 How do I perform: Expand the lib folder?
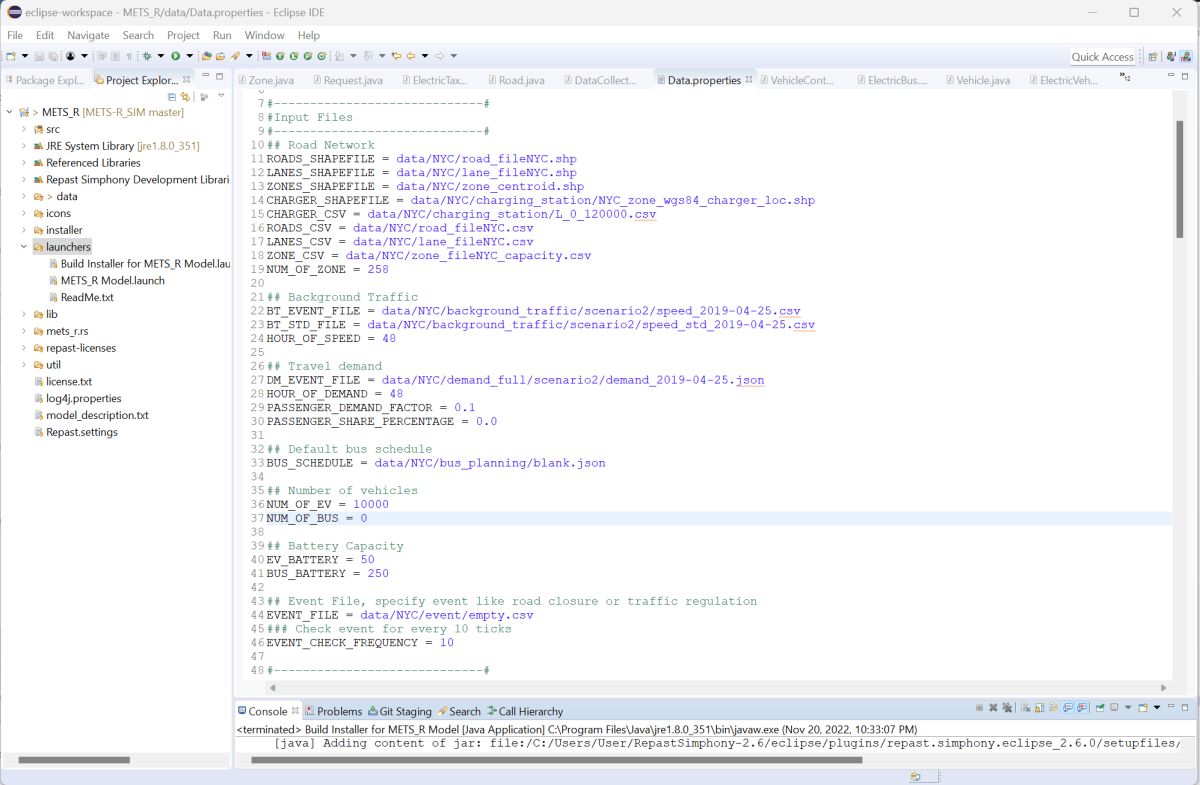[x=24, y=314]
